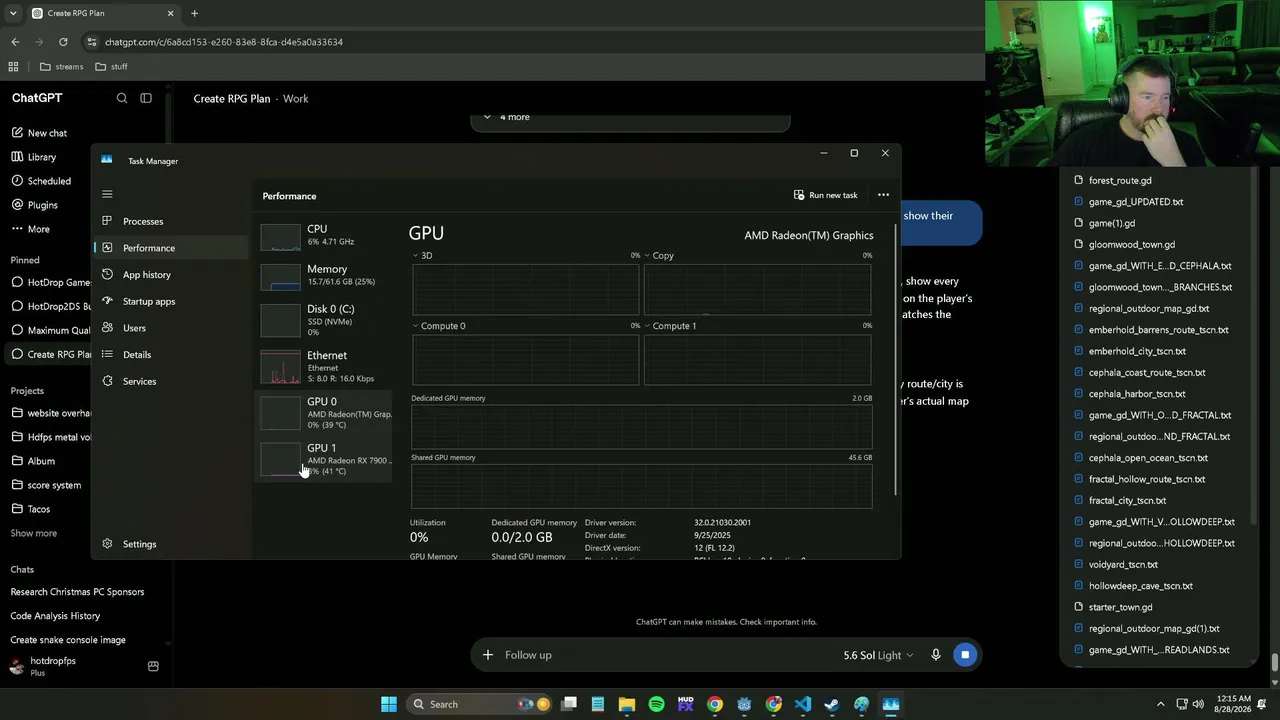Expand More in ChatGPT sidebar
Screen dimensions: 1280x720
coord(38,229)
